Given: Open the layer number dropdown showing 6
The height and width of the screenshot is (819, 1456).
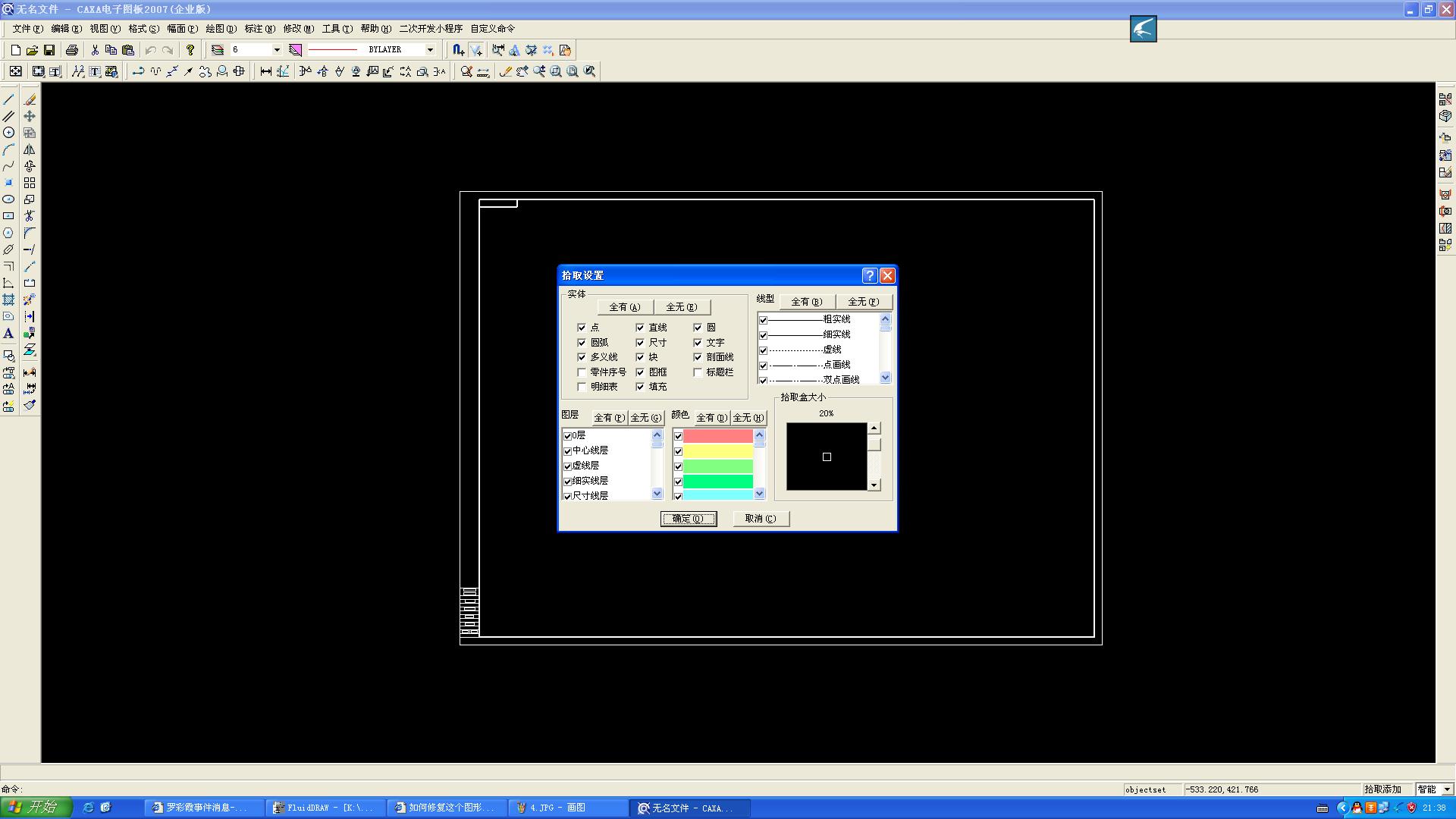Looking at the screenshot, I should click(x=277, y=50).
